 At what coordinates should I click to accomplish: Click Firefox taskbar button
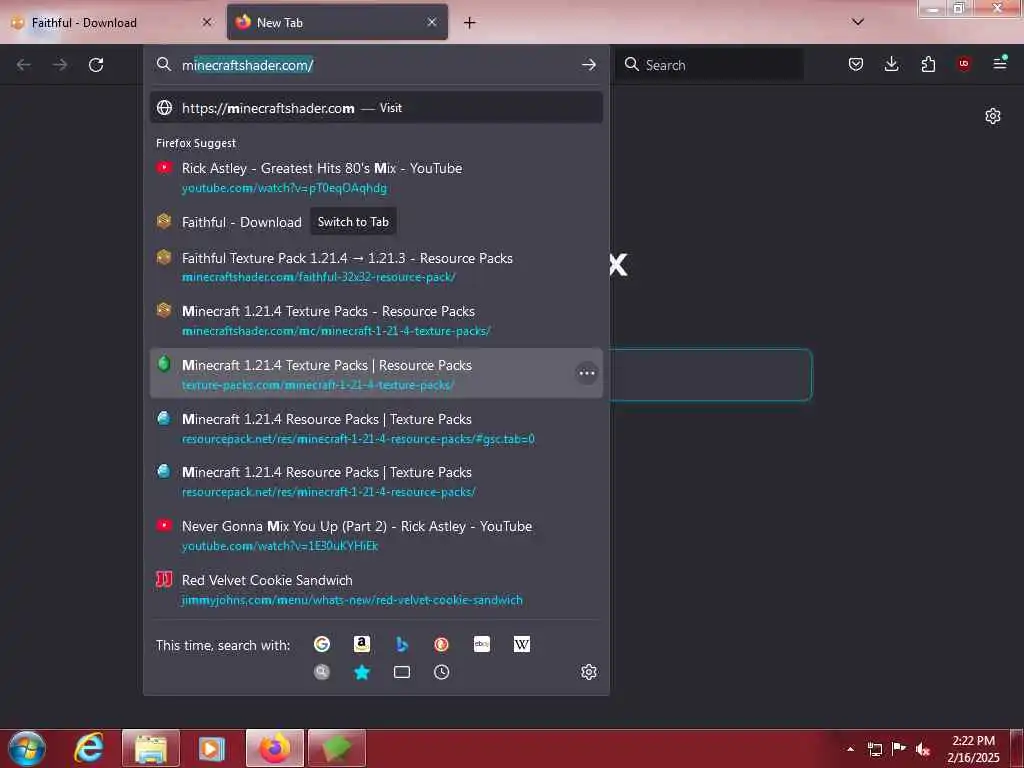(275, 748)
